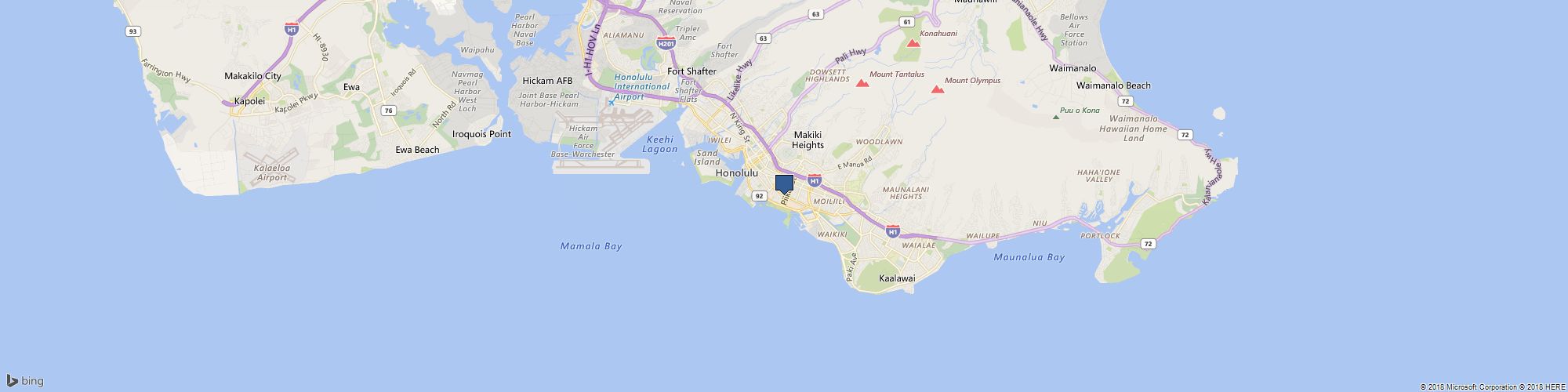Click the Waimanalo Beach label

pos(1113,85)
